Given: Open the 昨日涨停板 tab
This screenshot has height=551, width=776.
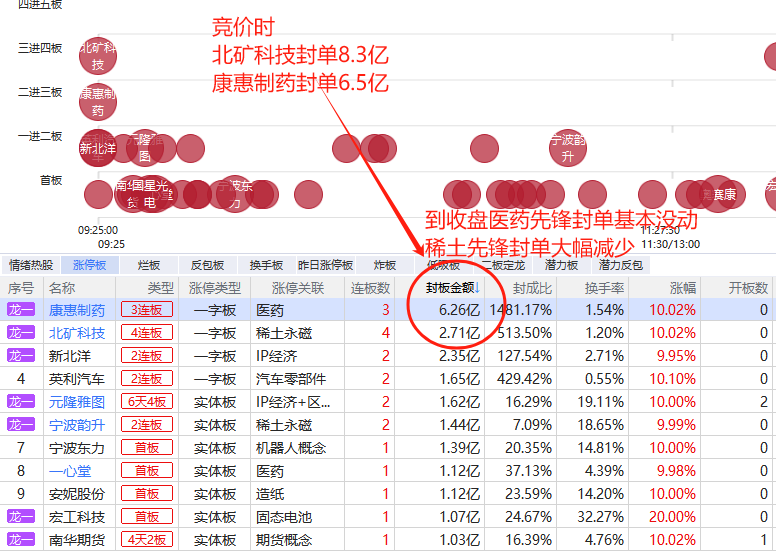Looking at the screenshot, I should [325, 265].
